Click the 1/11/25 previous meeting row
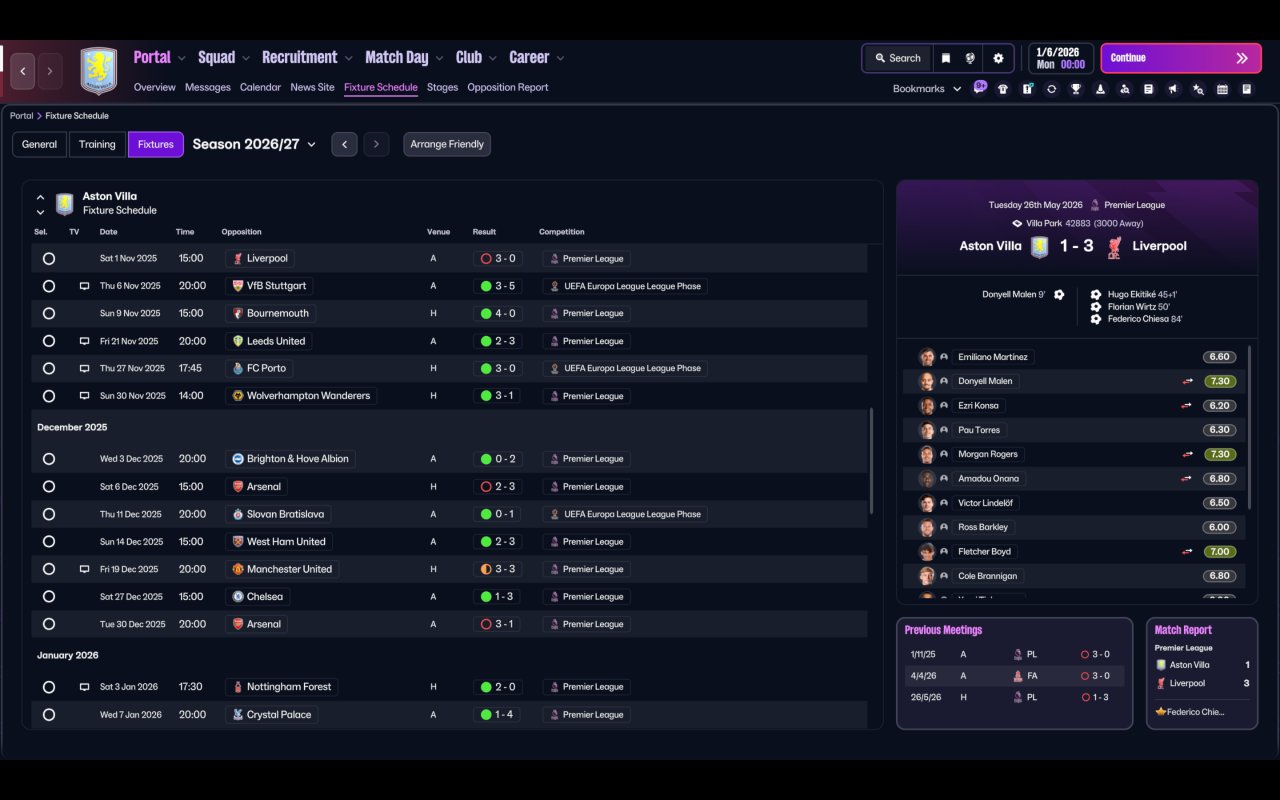The image size is (1280, 800). 1014,654
